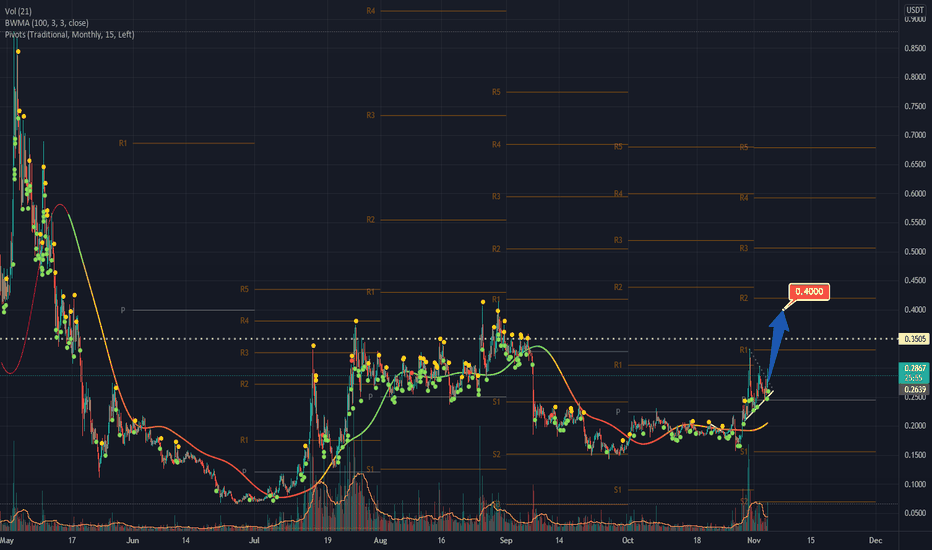Click the Jun label on time axis

133,540
